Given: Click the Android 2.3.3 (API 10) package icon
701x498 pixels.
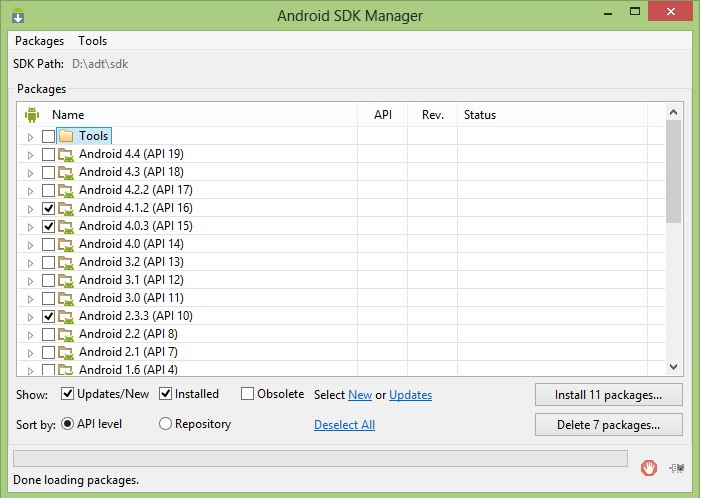Looking at the screenshot, I should point(66,317).
